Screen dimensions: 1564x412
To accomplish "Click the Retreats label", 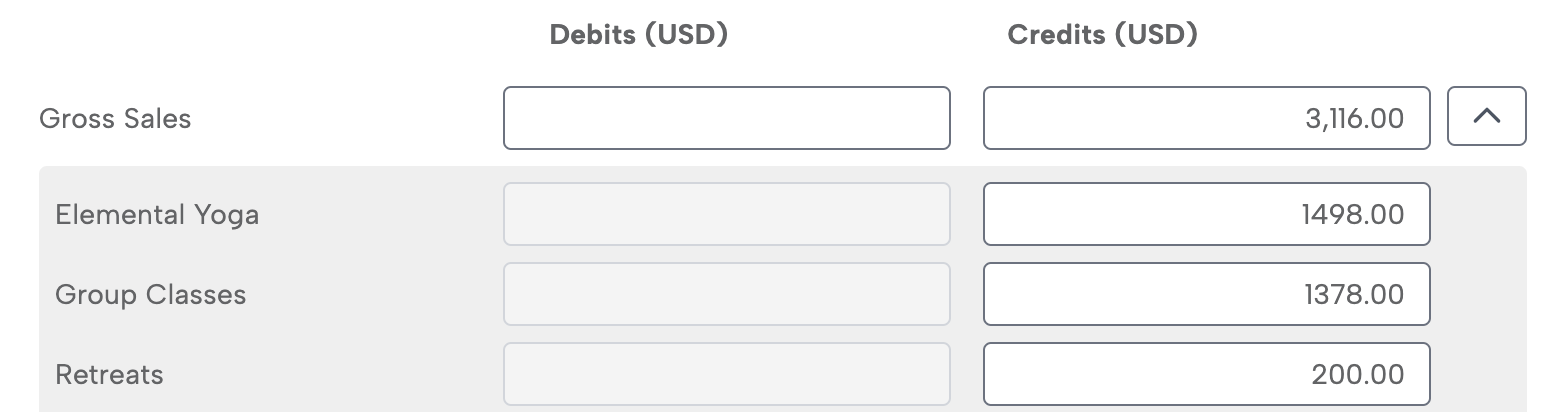I will tap(109, 375).
